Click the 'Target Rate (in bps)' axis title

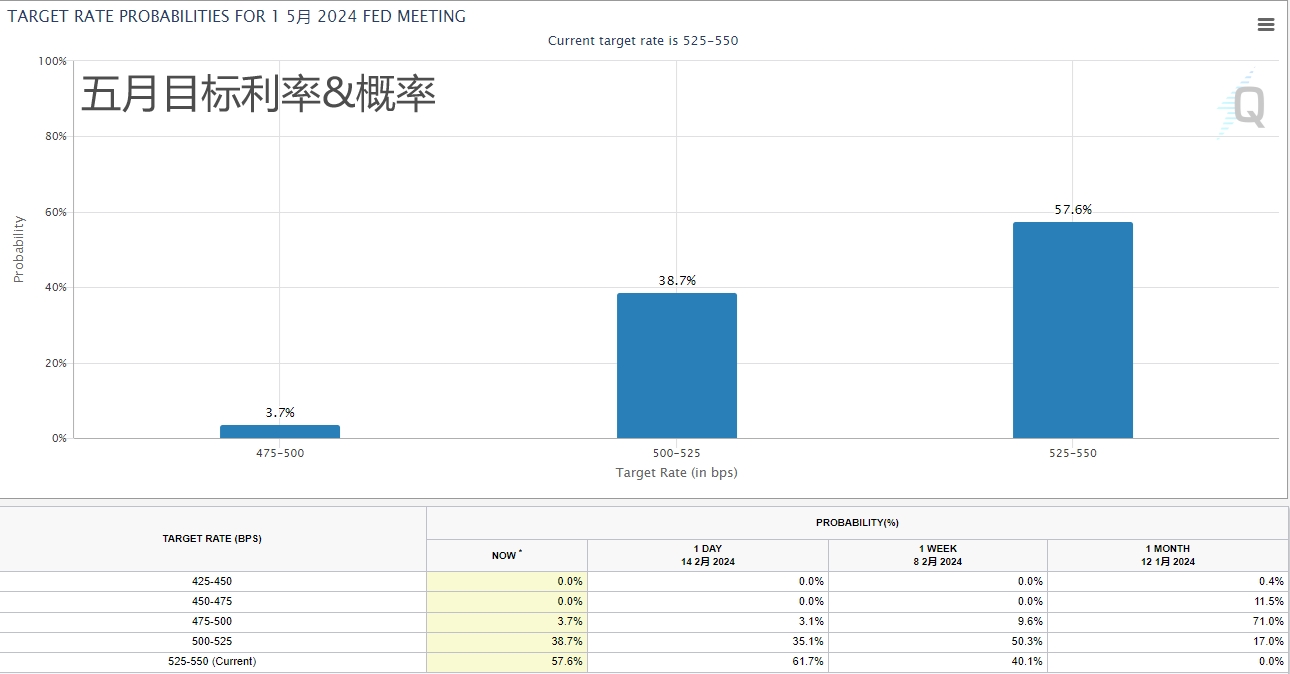pyautogui.click(x=677, y=472)
